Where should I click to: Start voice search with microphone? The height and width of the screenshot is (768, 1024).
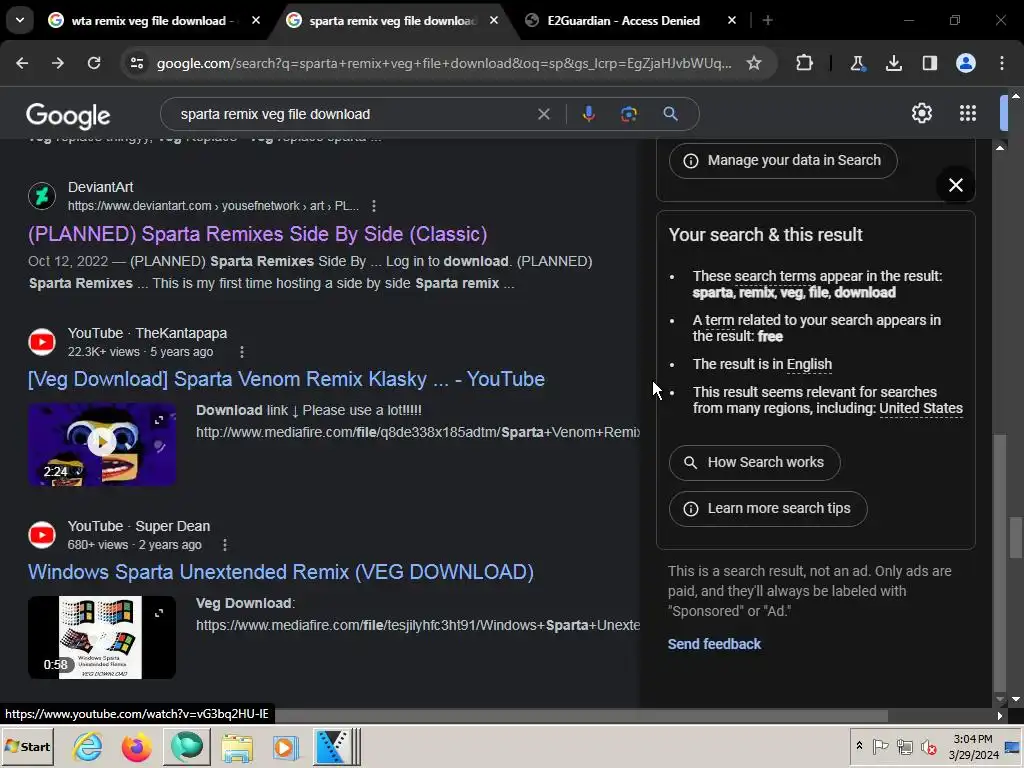pos(588,114)
